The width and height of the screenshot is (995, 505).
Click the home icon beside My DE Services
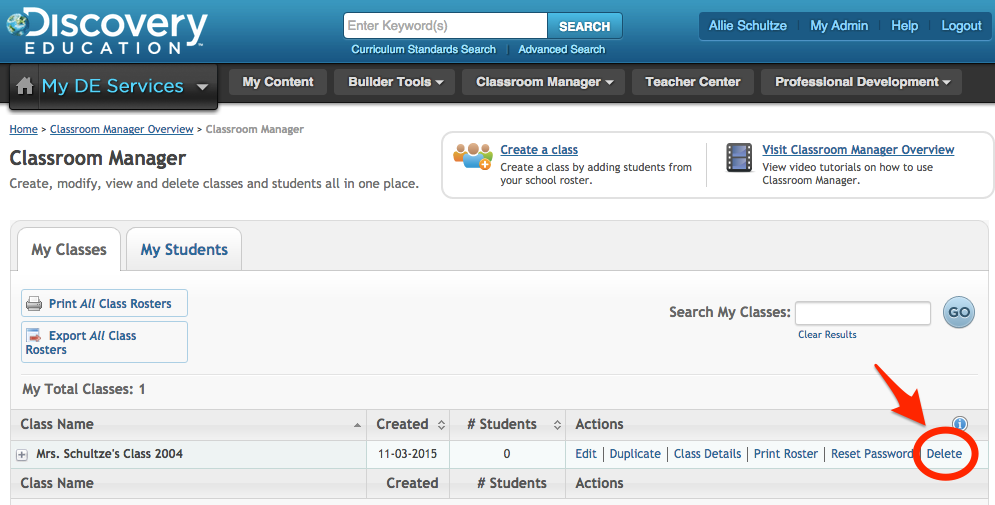(24, 86)
